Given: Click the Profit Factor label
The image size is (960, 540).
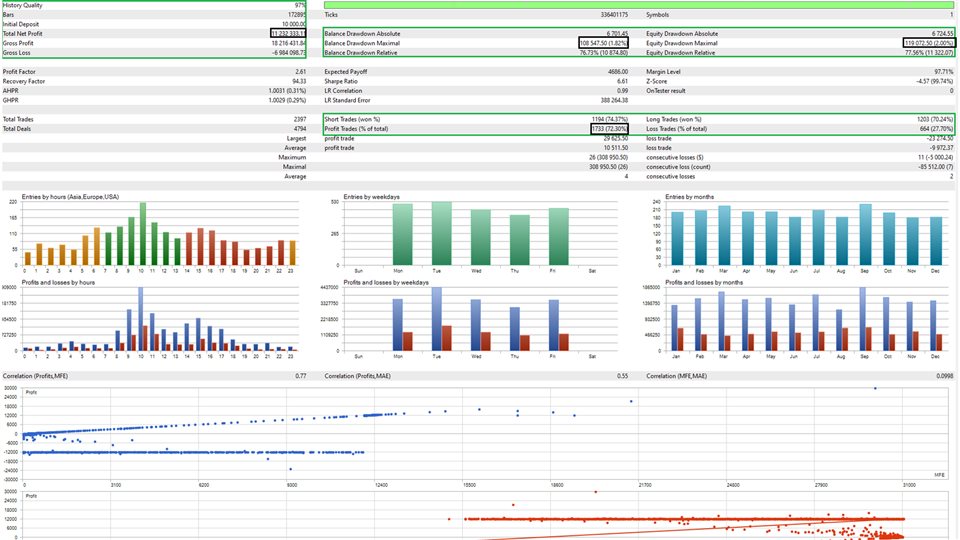Looking at the screenshot, I should pos(21,72).
